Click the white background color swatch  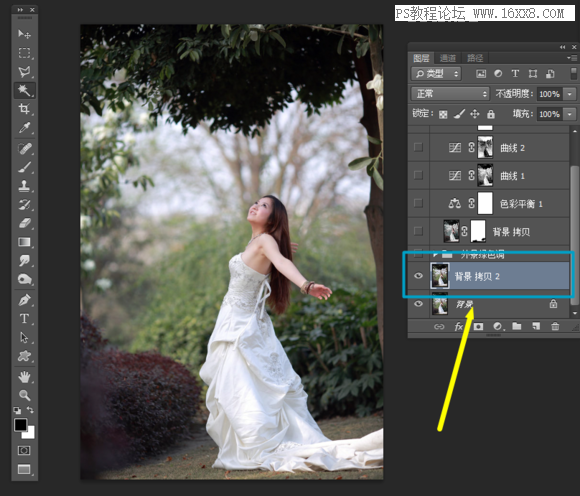point(30,433)
